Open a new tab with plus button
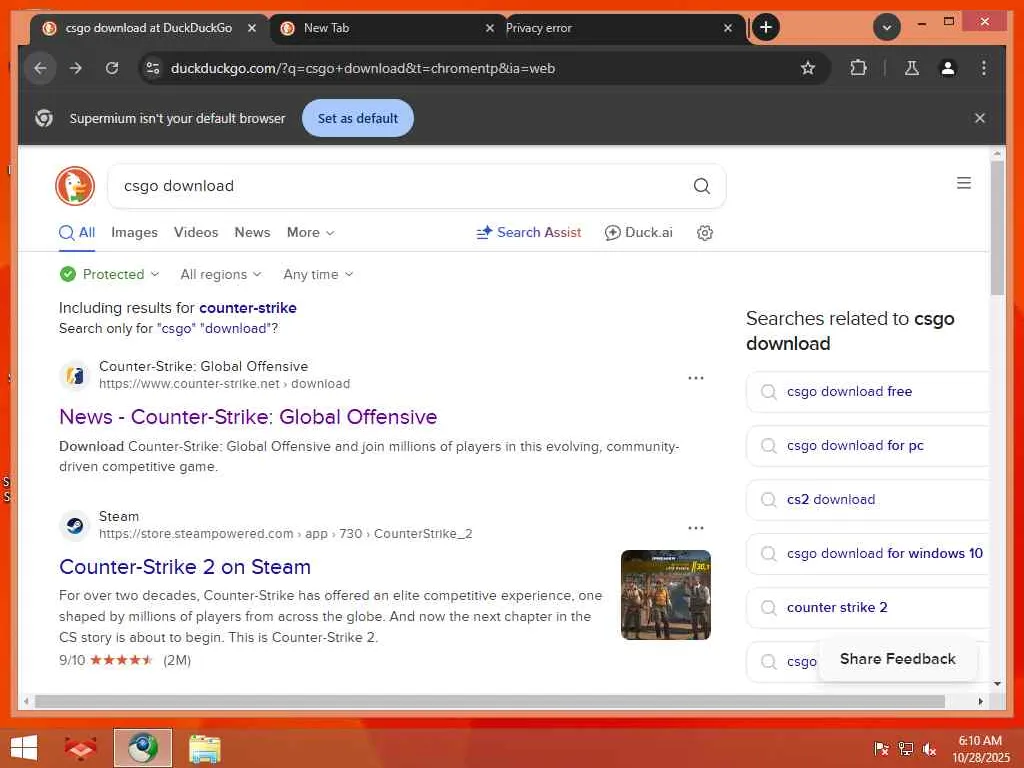 coord(766,27)
